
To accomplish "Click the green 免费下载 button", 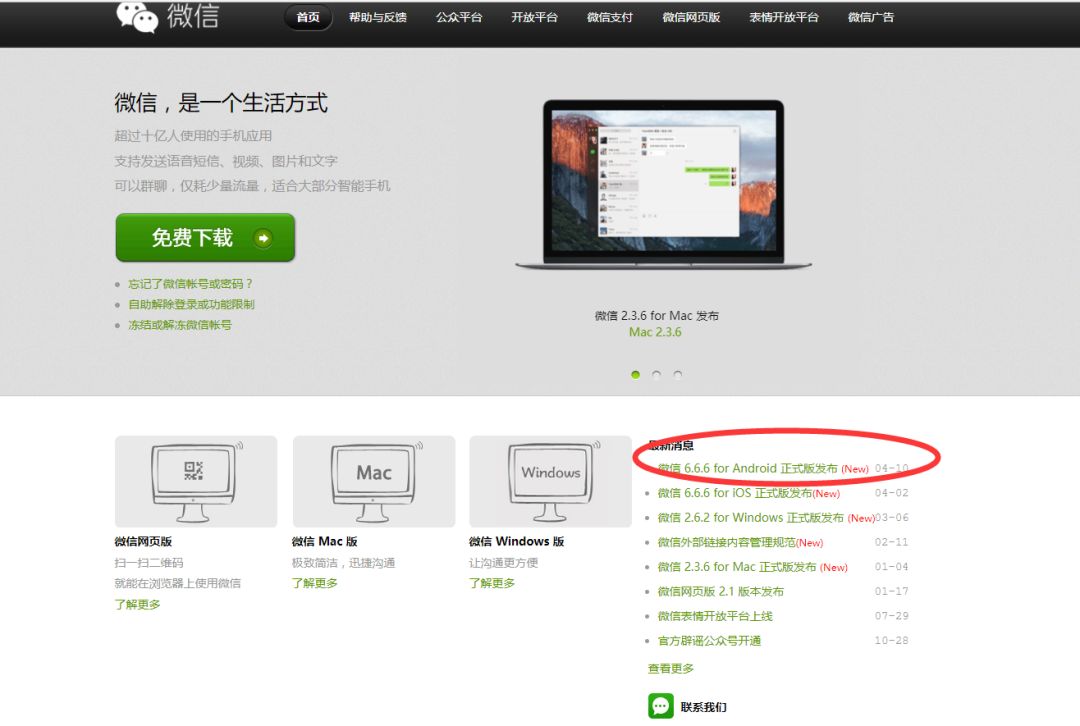I will click(x=205, y=238).
